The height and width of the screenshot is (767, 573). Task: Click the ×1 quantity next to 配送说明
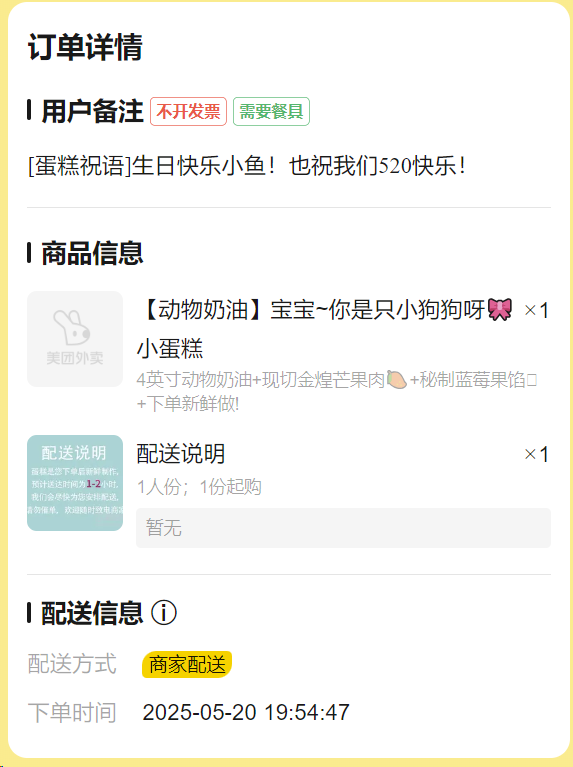[536, 454]
